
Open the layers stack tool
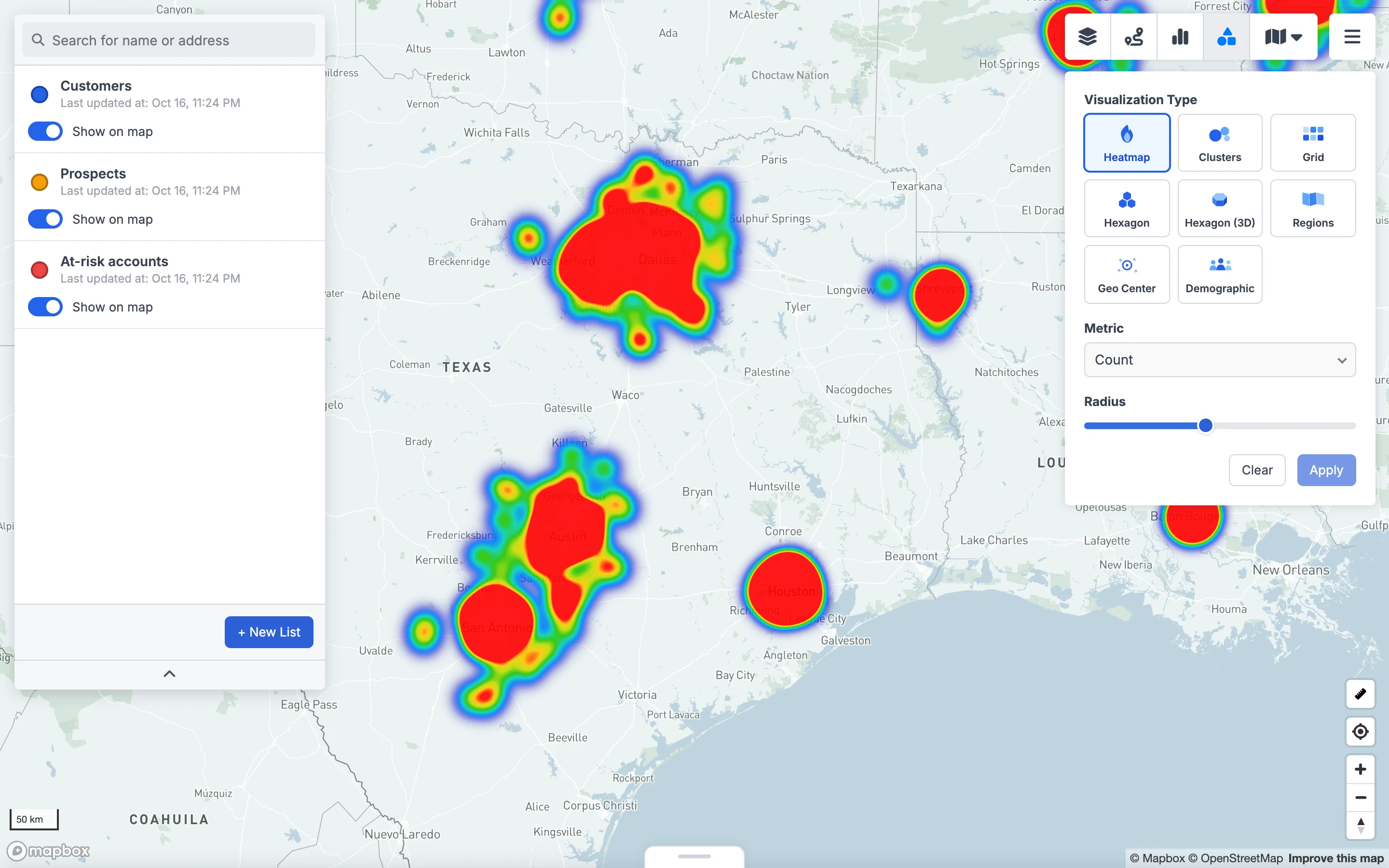(1088, 37)
